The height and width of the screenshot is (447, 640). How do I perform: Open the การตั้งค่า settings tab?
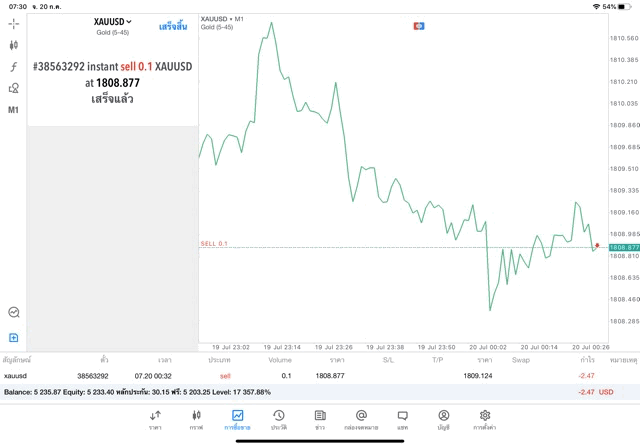tap(484, 420)
